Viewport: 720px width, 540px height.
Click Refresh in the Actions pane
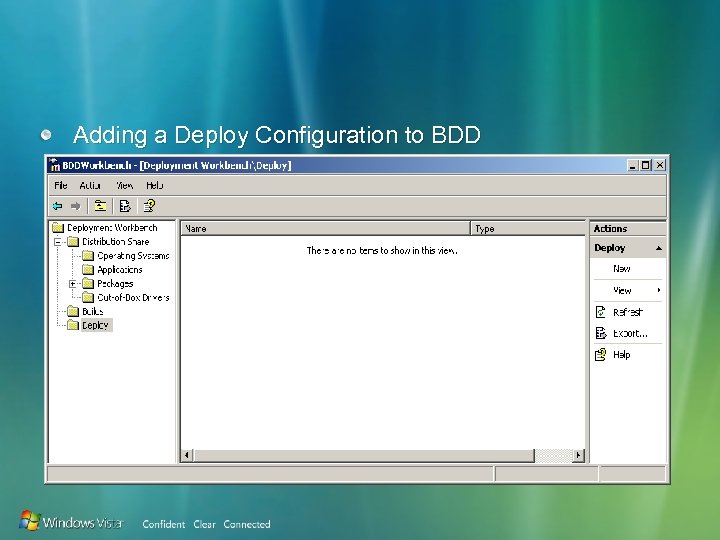(628, 312)
